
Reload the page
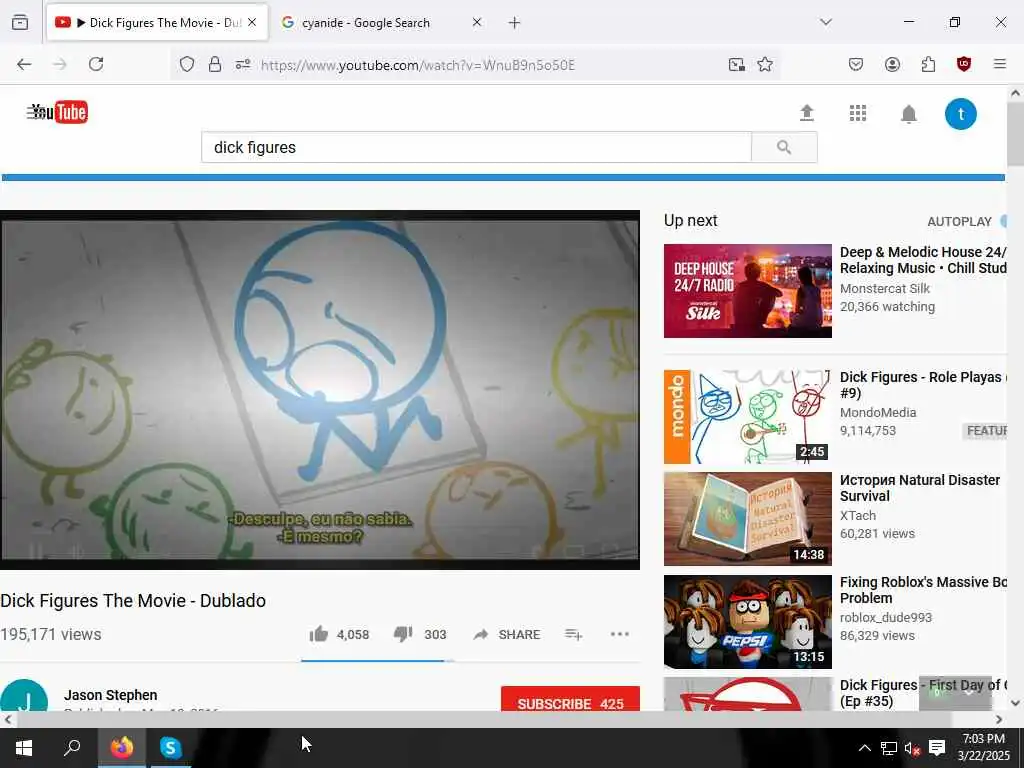(x=96, y=64)
